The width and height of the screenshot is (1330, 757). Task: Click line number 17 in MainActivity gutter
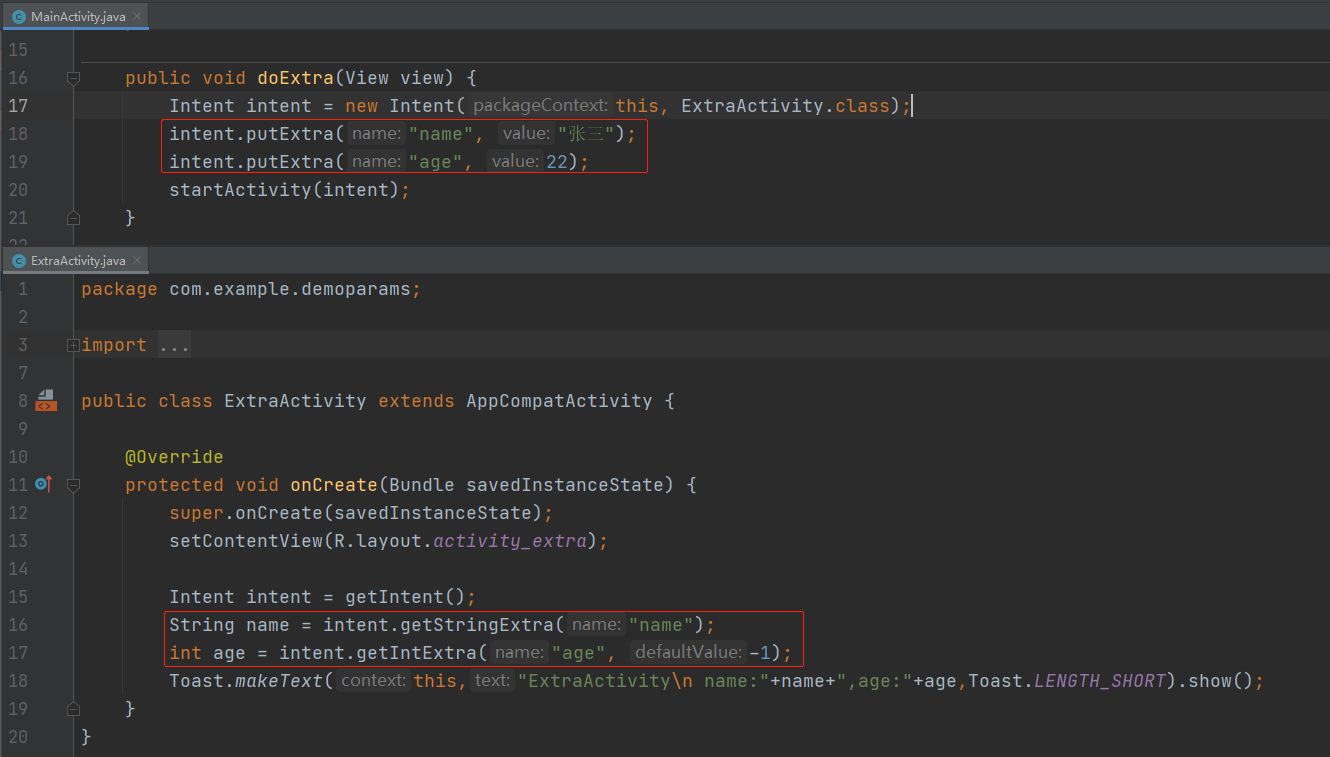coord(18,106)
